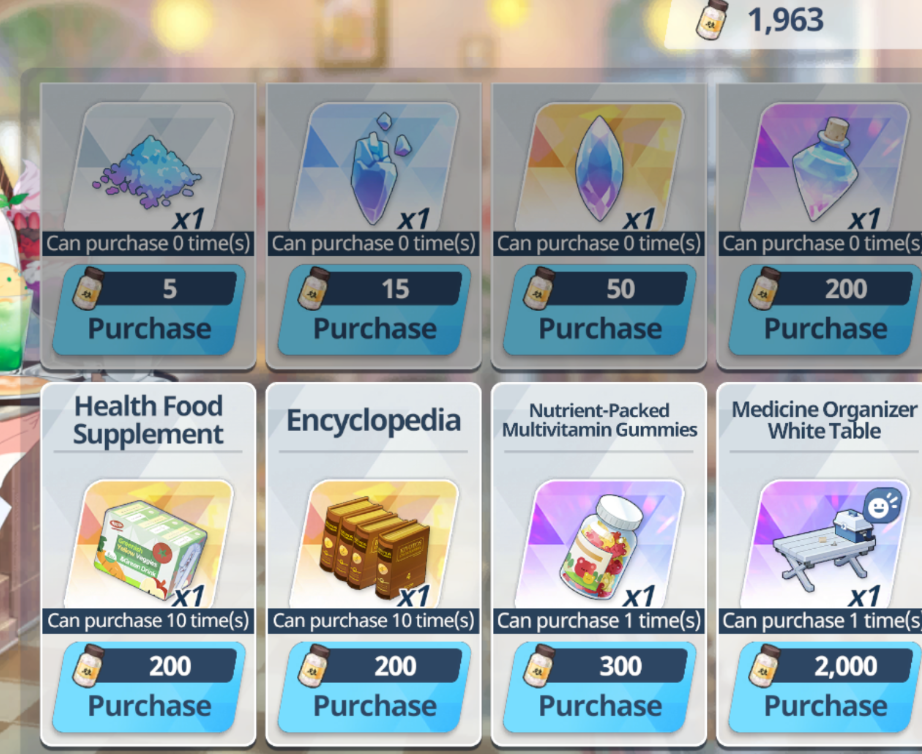The width and height of the screenshot is (922, 754).
Task: Purchase the gem priced at 50
Action: [599, 310]
